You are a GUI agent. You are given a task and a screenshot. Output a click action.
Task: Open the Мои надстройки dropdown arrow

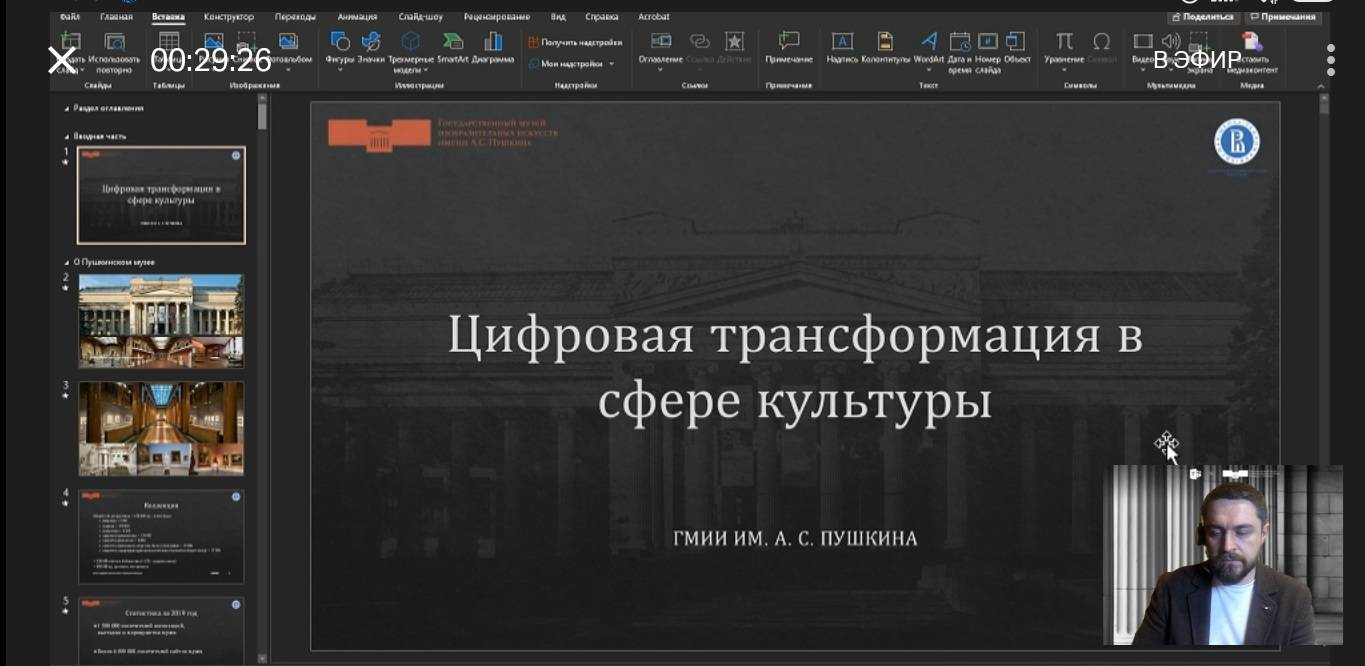(611, 64)
